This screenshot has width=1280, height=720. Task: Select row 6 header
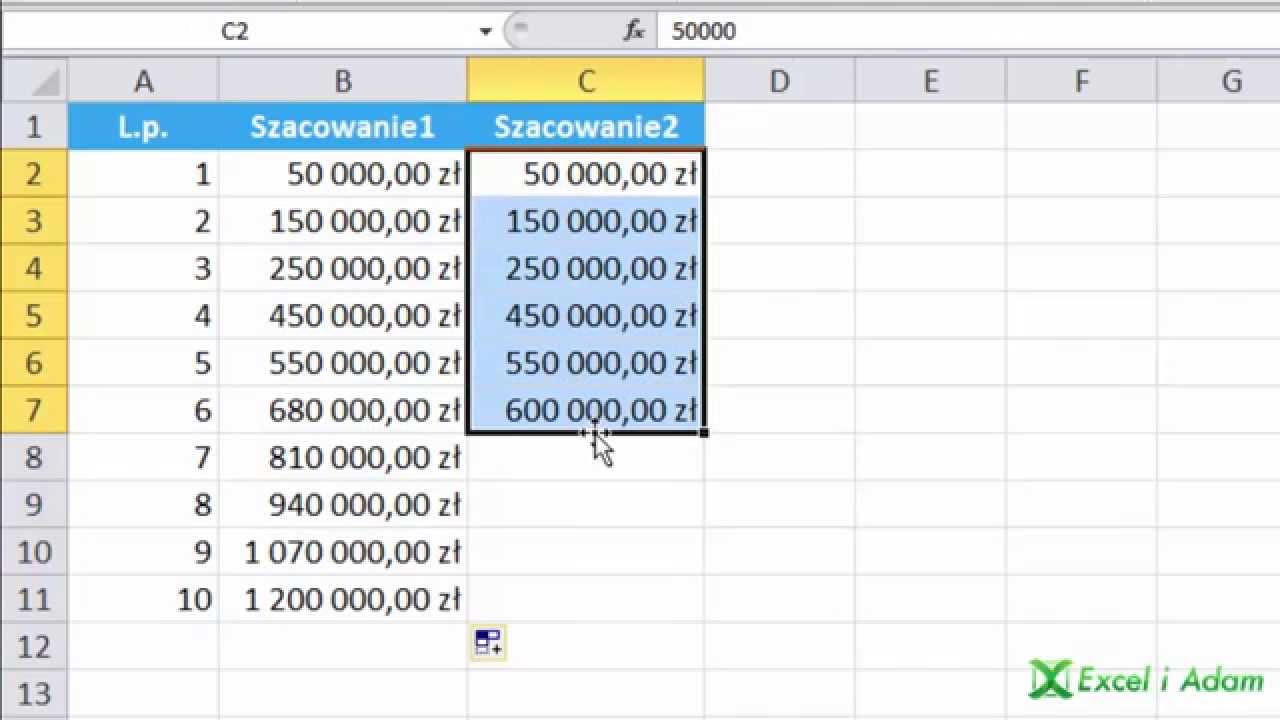point(34,362)
